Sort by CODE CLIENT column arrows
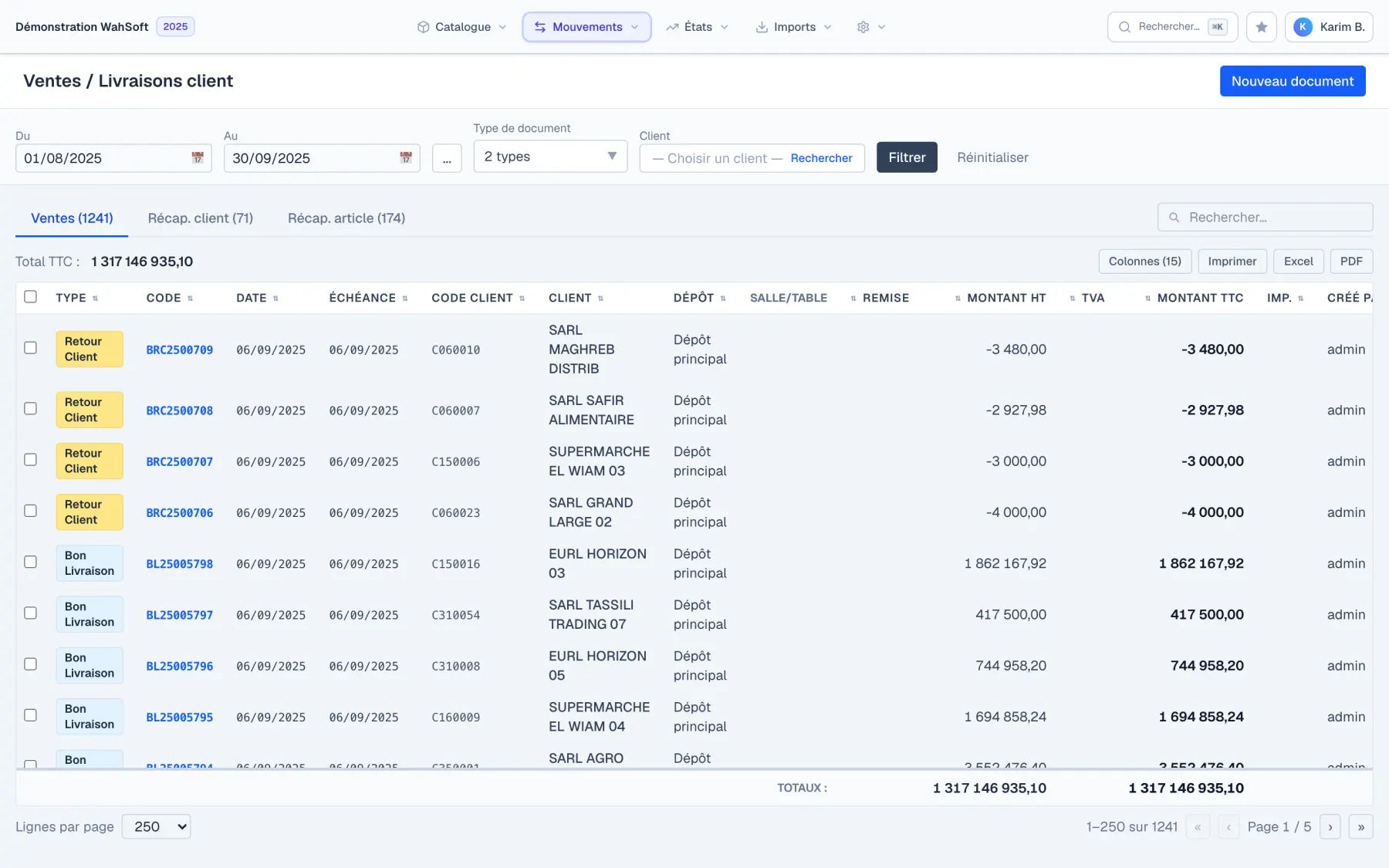This screenshot has width=1389, height=868. coord(522,299)
